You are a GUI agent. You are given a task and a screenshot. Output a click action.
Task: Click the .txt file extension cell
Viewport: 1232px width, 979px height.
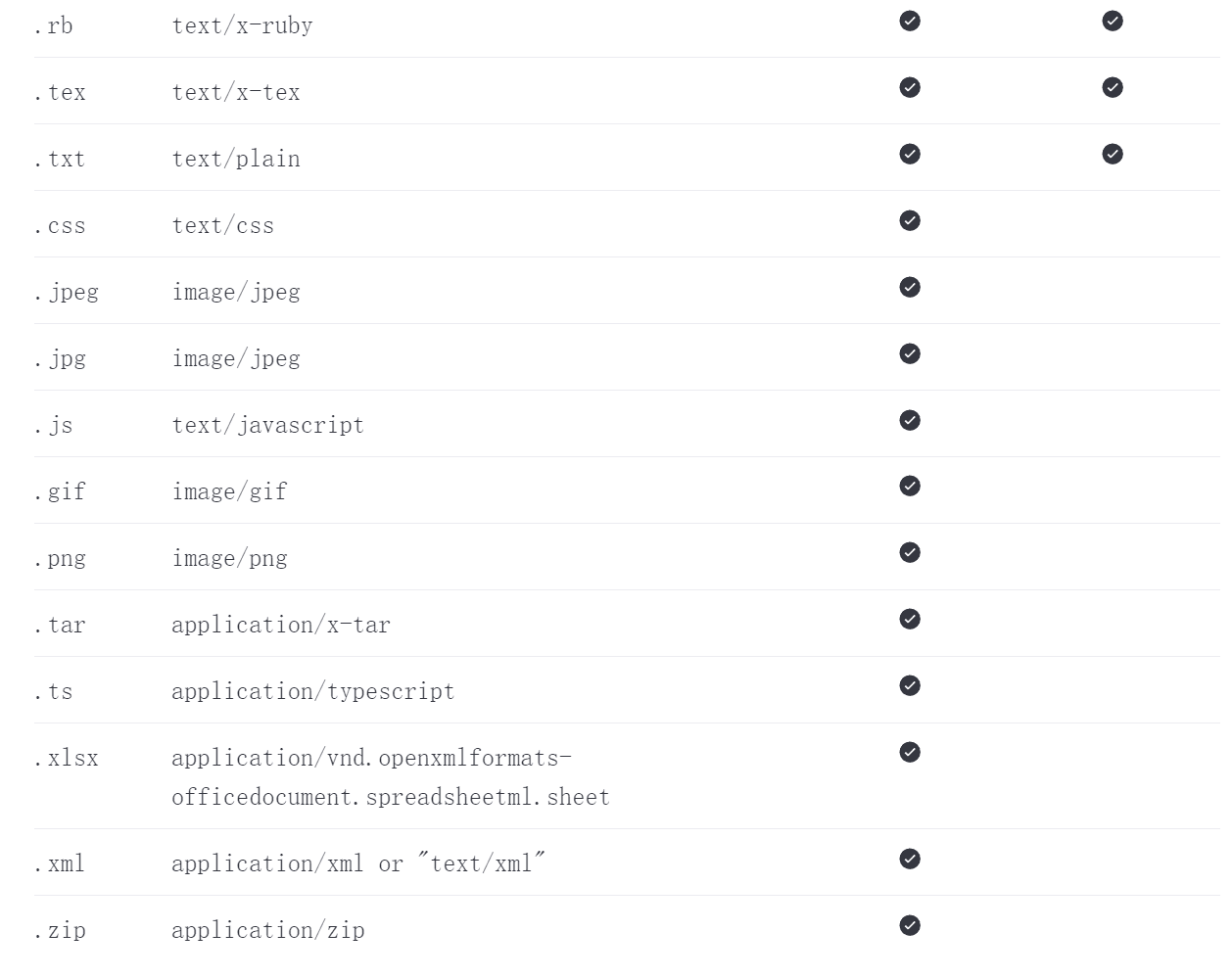point(60,159)
